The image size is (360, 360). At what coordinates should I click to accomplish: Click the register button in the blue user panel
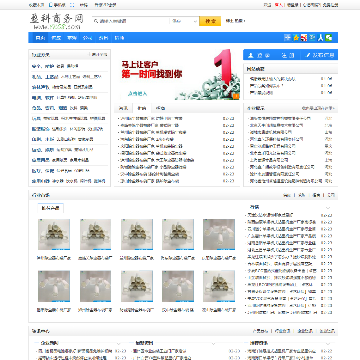click(x=287, y=55)
